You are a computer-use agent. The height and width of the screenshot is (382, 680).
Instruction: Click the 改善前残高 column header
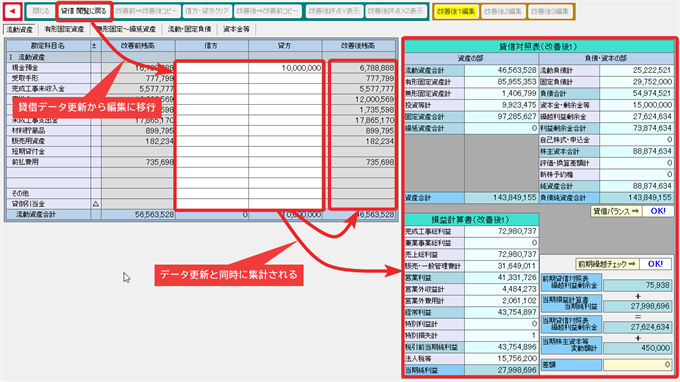pyautogui.click(x=138, y=46)
